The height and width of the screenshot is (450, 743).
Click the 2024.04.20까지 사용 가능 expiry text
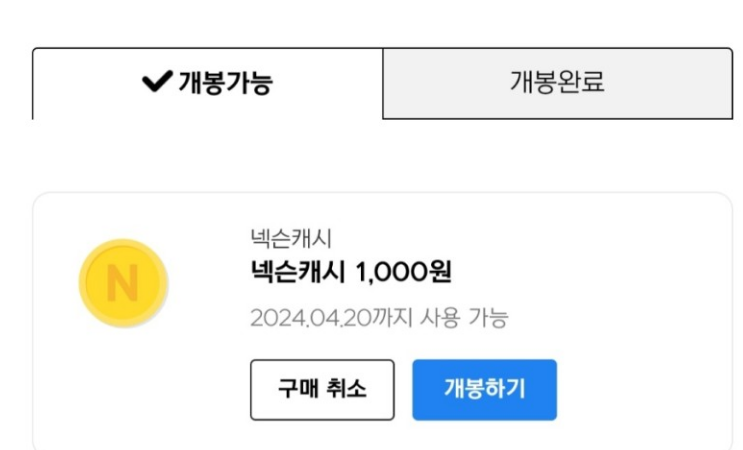click(x=379, y=319)
